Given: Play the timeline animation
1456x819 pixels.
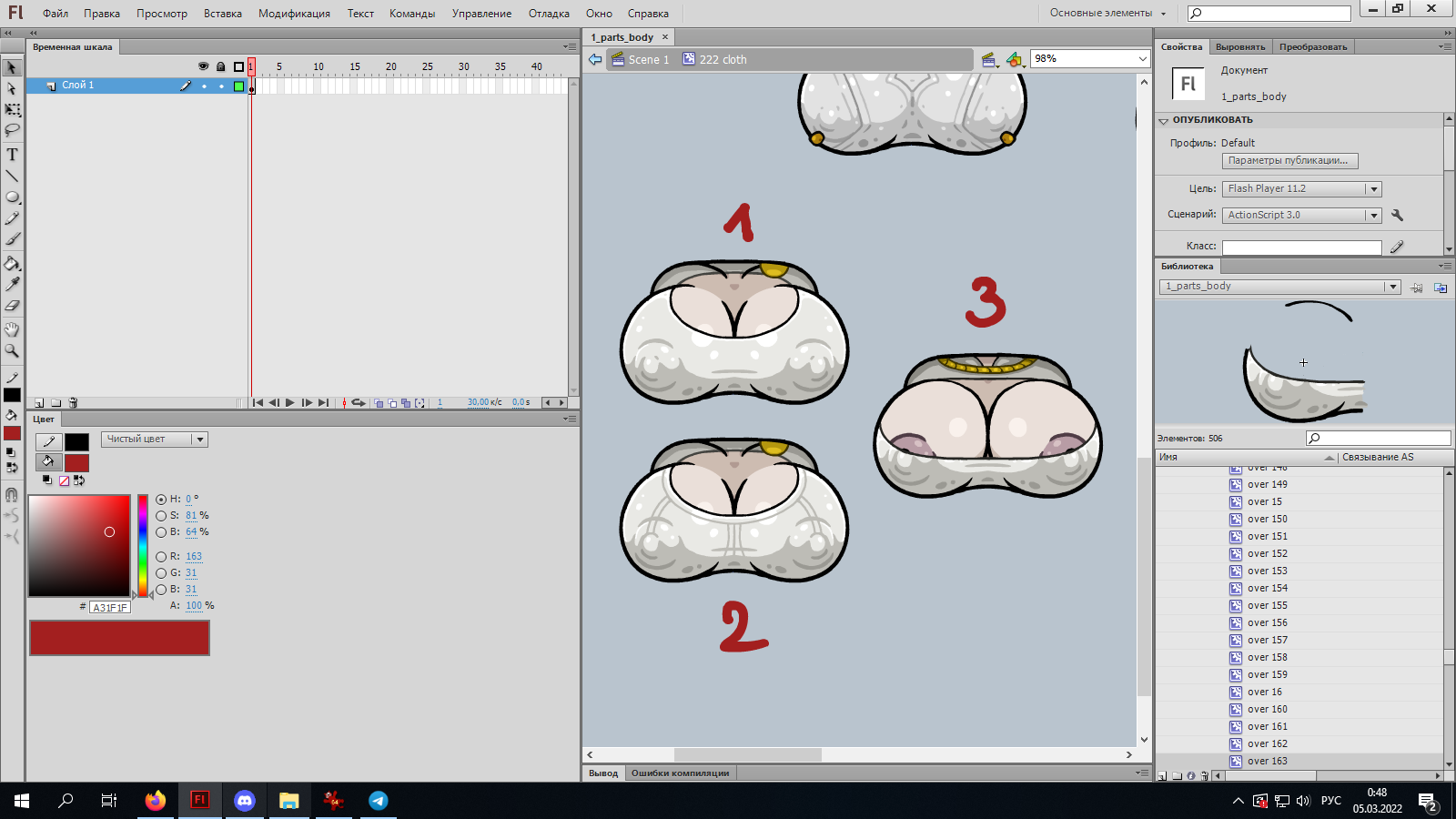Looking at the screenshot, I should click(290, 403).
